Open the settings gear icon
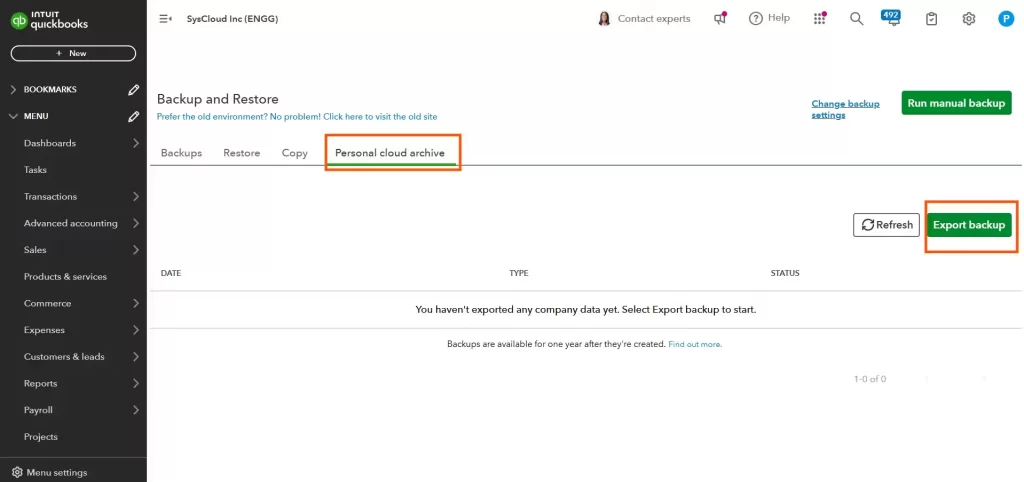Image resolution: width=1024 pixels, height=482 pixels. tap(969, 19)
